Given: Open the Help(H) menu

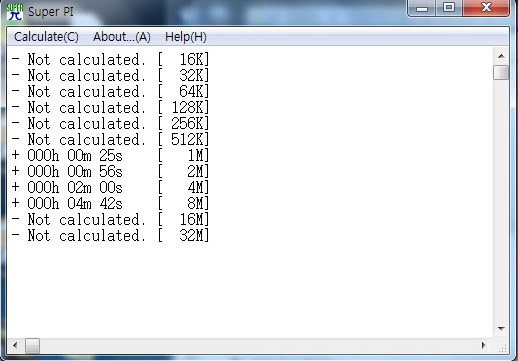Looking at the screenshot, I should pos(186,37).
